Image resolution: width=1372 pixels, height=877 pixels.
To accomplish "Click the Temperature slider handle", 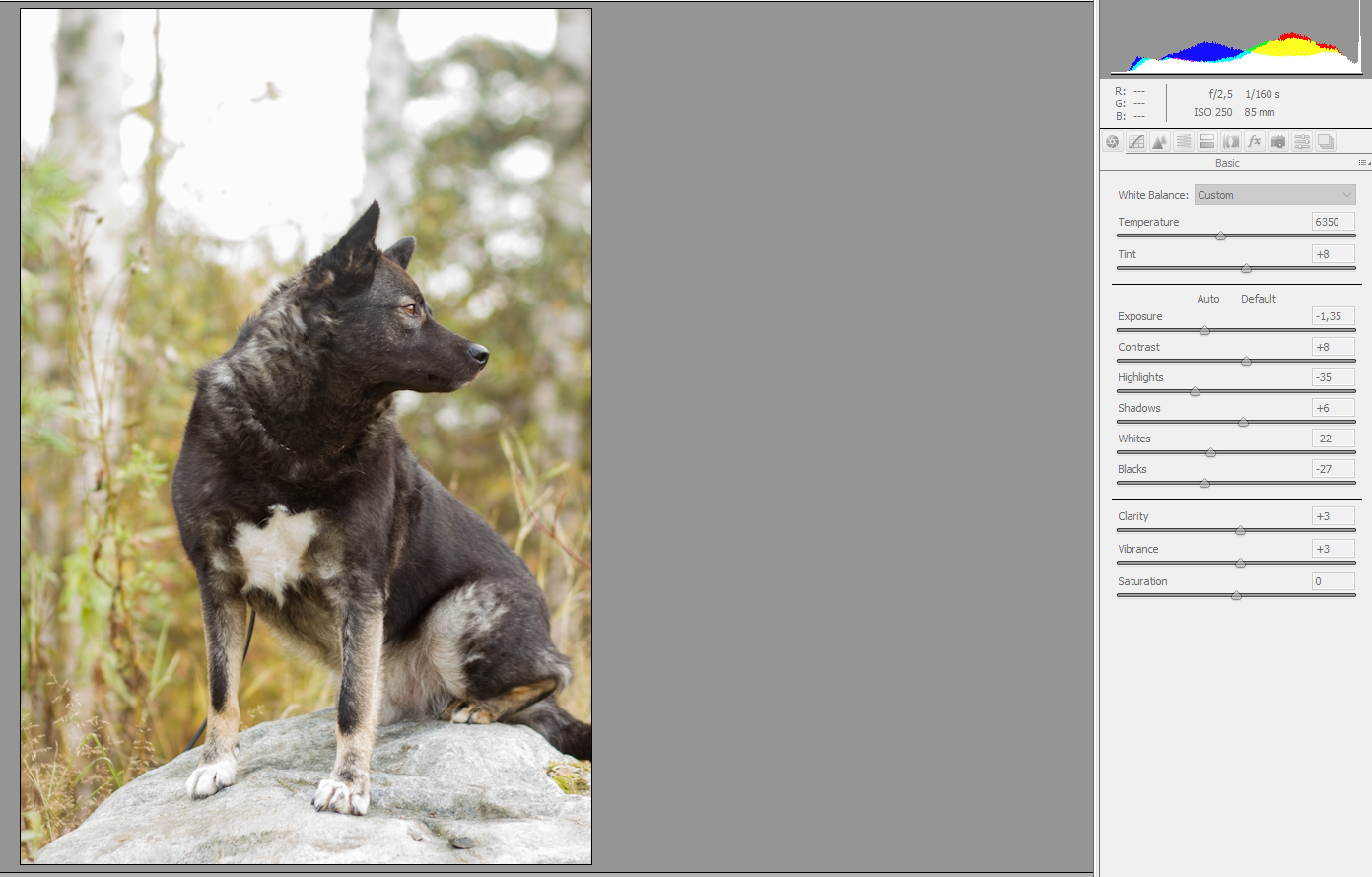I will [x=1220, y=236].
